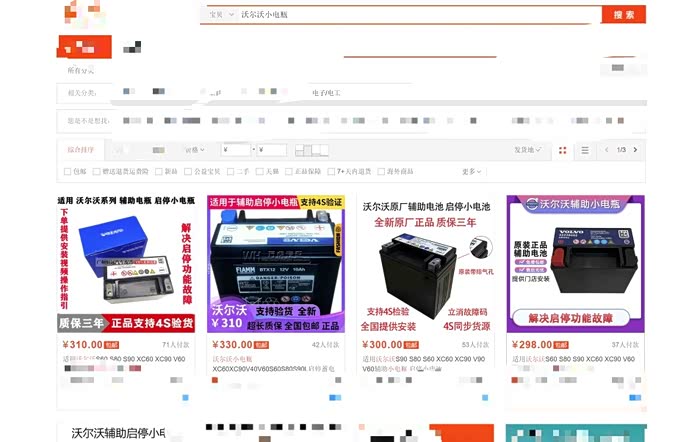The width and height of the screenshot is (700, 442).
Task: Click the blue chat icon on ¥310.00 card
Action: (185, 398)
